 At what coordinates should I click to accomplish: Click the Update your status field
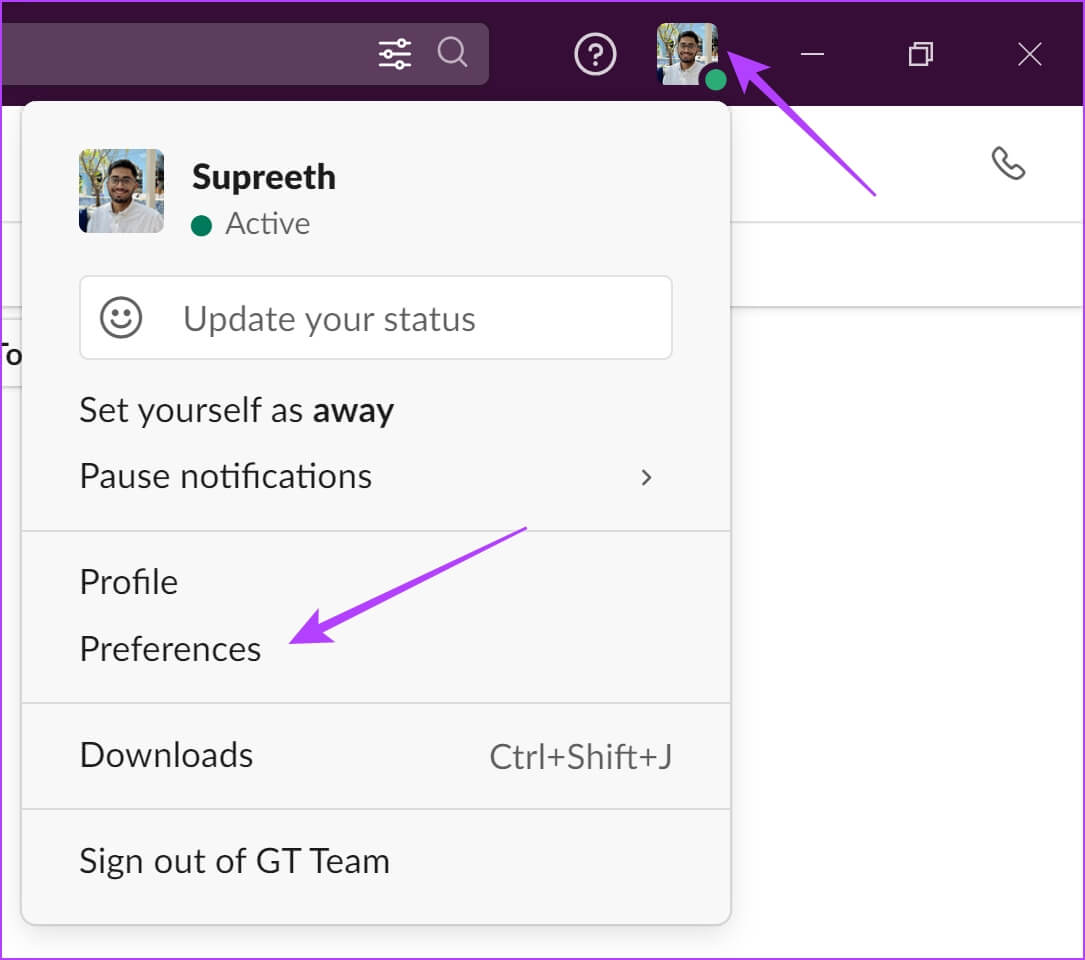[x=376, y=318]
